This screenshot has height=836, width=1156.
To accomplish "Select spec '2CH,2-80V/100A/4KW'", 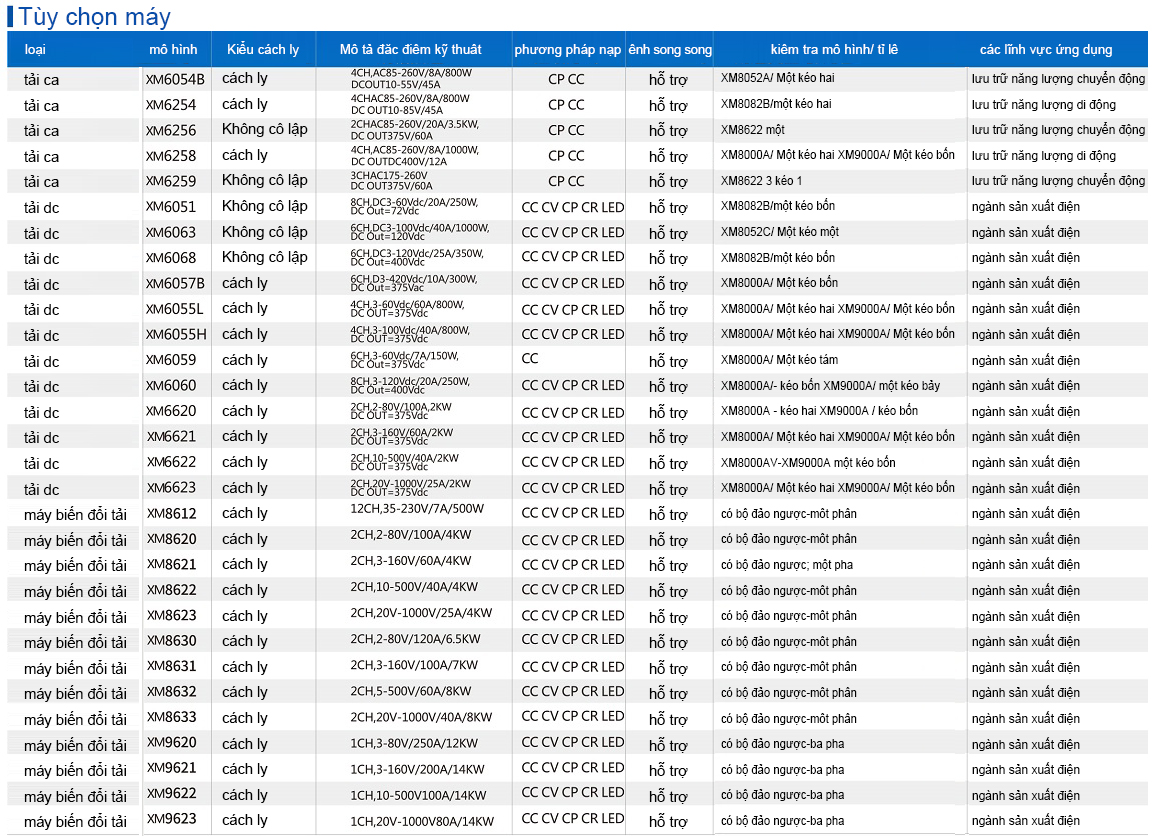I will pos(411,534).
